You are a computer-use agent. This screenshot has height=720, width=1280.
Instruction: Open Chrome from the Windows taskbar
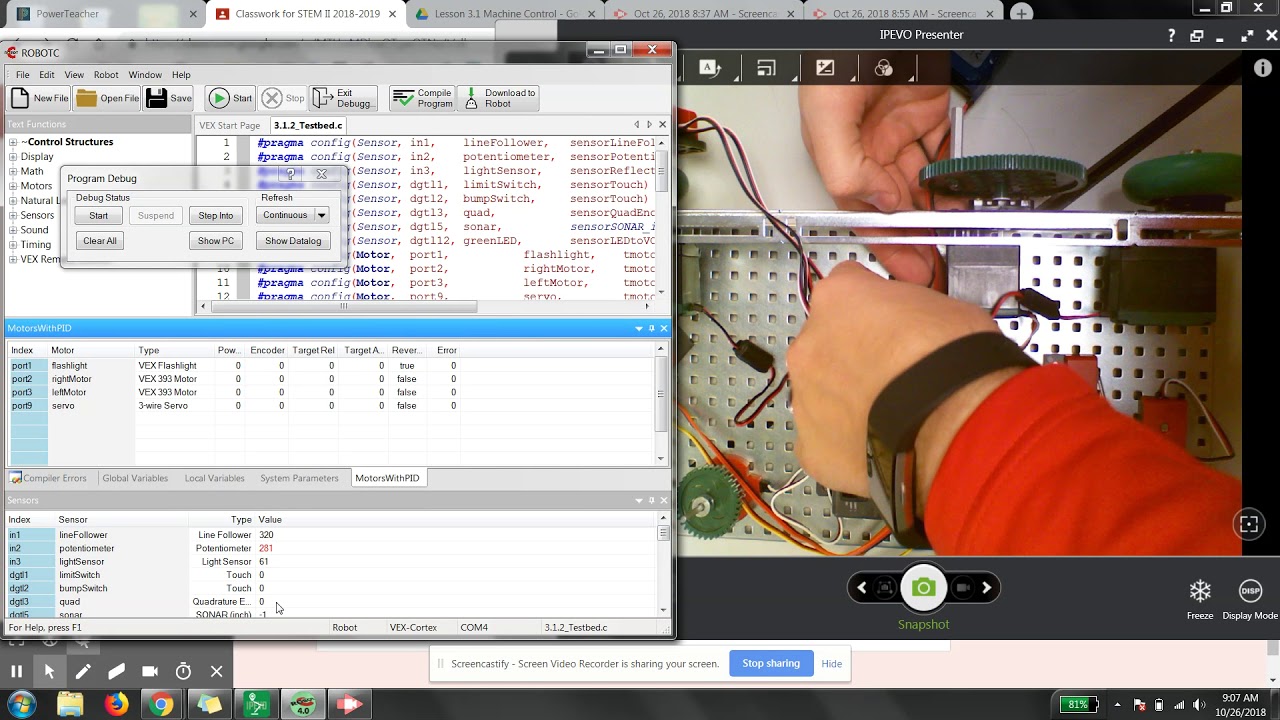click(162, 704)
